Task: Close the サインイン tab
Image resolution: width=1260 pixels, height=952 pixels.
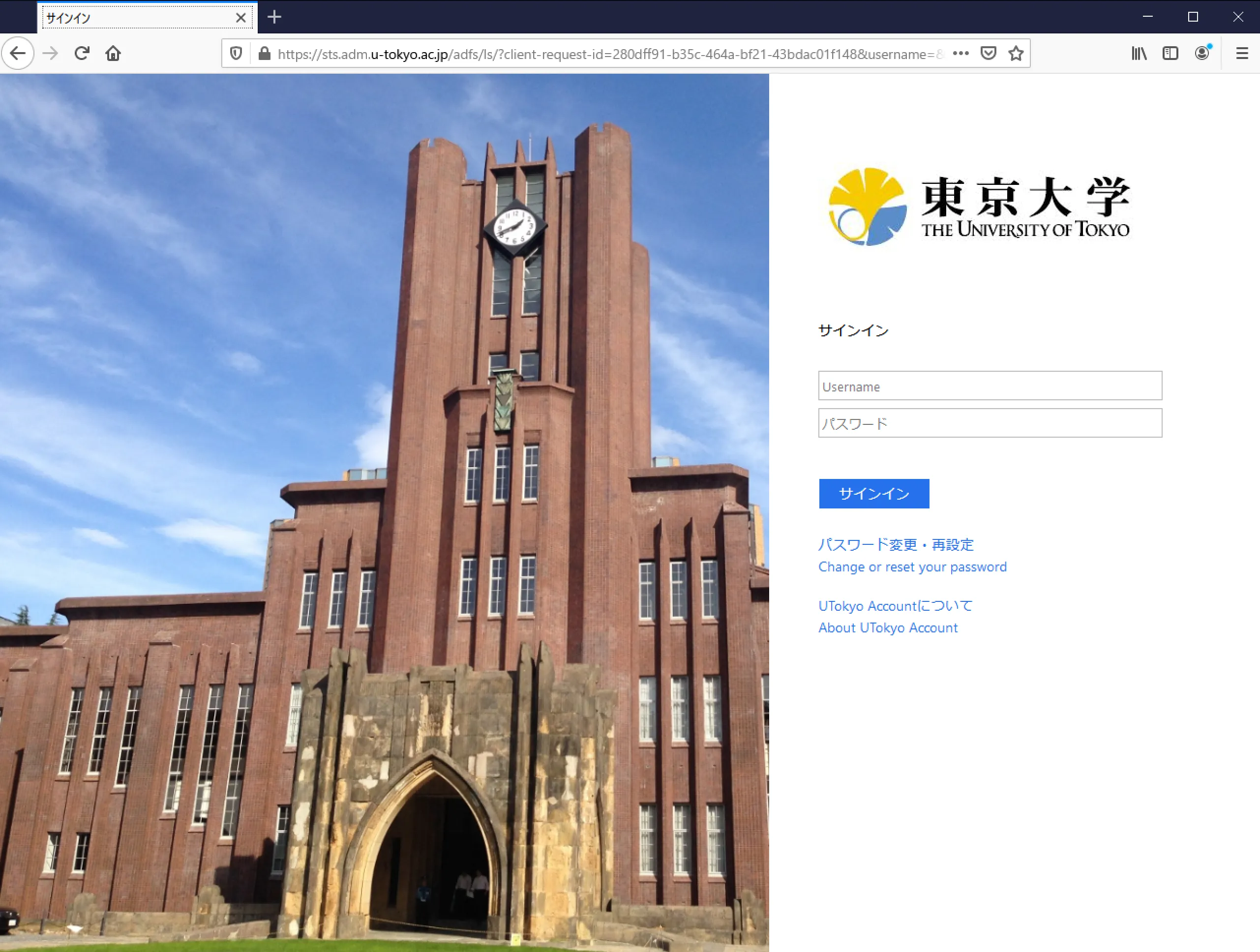Action: click(240, 18)
